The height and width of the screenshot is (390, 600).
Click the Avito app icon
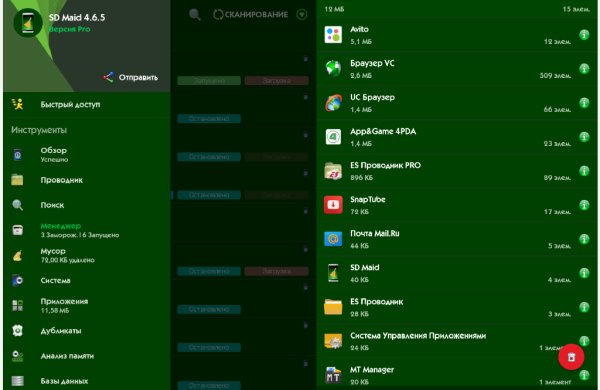[x=333, y=35]
